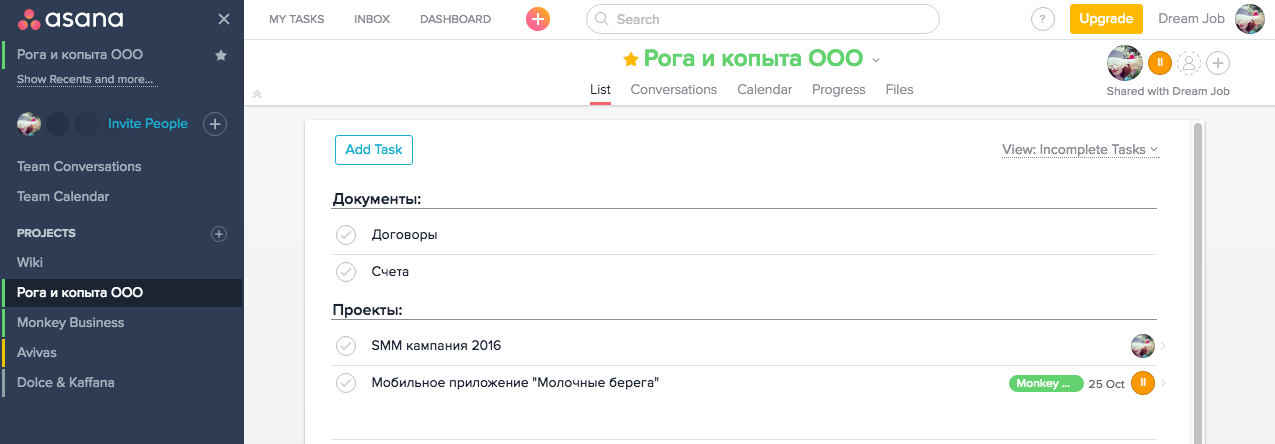Image resolution: width=1275 pixels, height=444 pixels.
Task: Click the Документы: section header
Action: click(377, 199)
